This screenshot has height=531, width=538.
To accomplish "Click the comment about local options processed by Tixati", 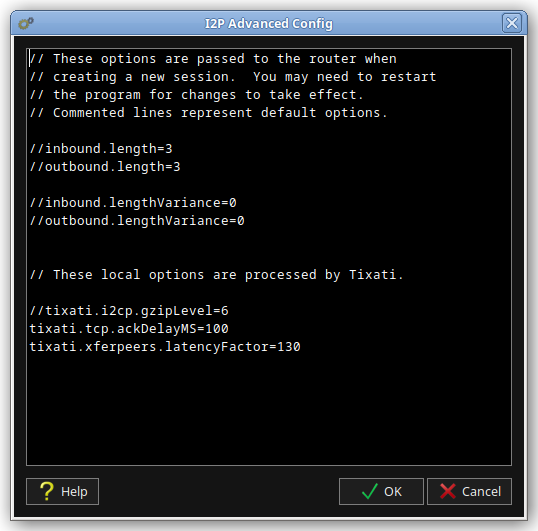I will click(217, 275).
